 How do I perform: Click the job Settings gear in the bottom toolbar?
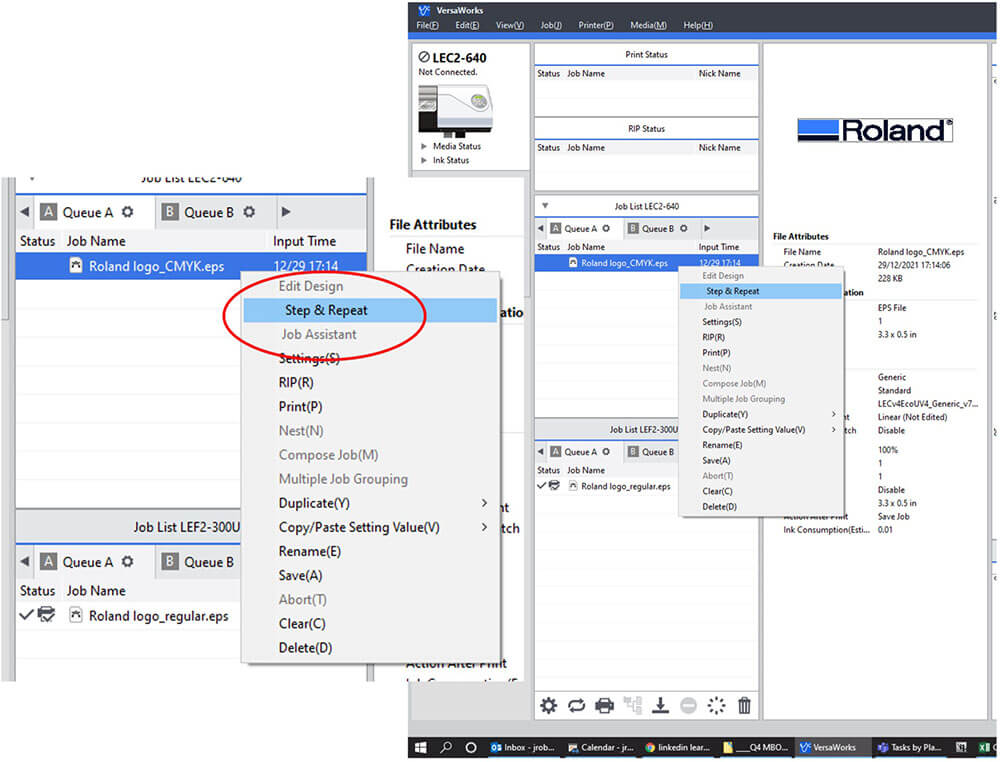click(x=548, y=705)
